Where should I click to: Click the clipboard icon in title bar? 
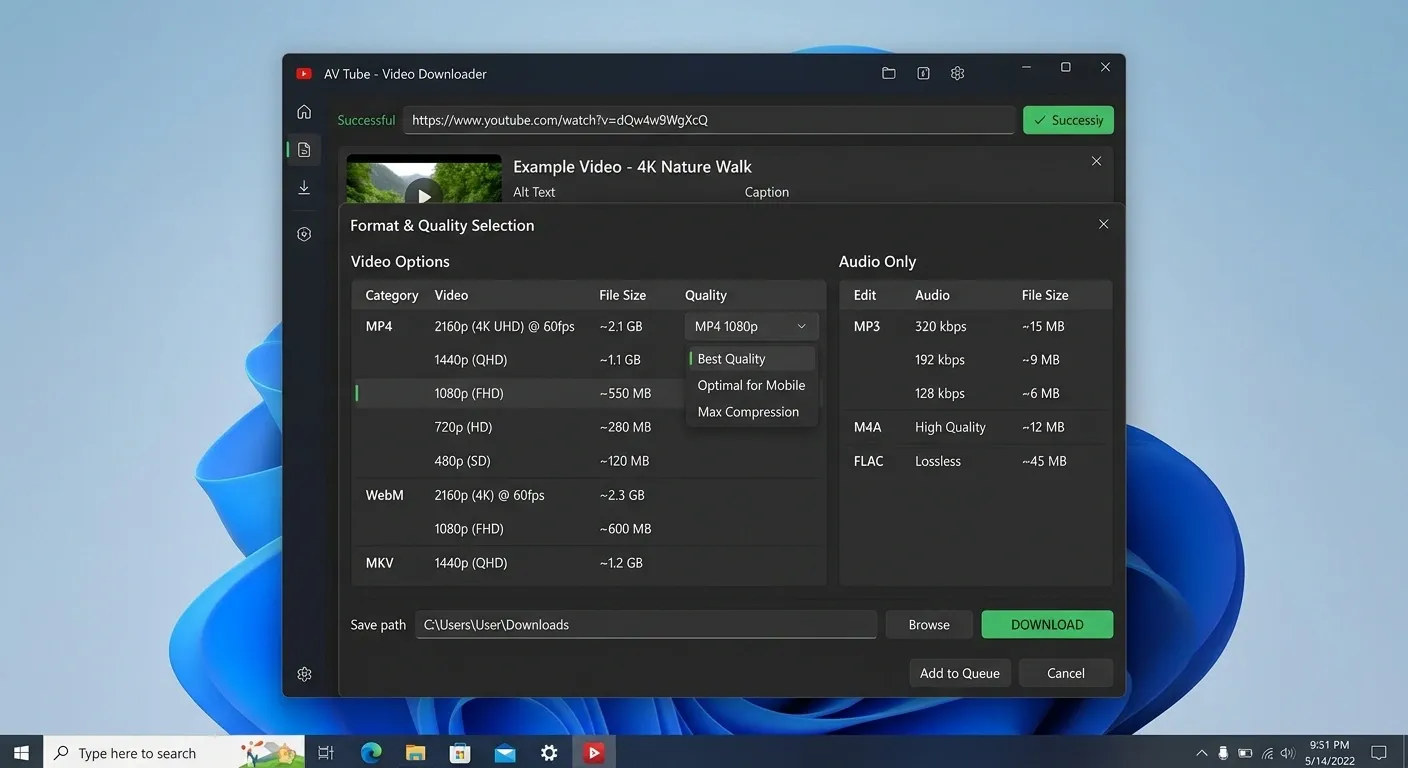[x=923, y=73]
